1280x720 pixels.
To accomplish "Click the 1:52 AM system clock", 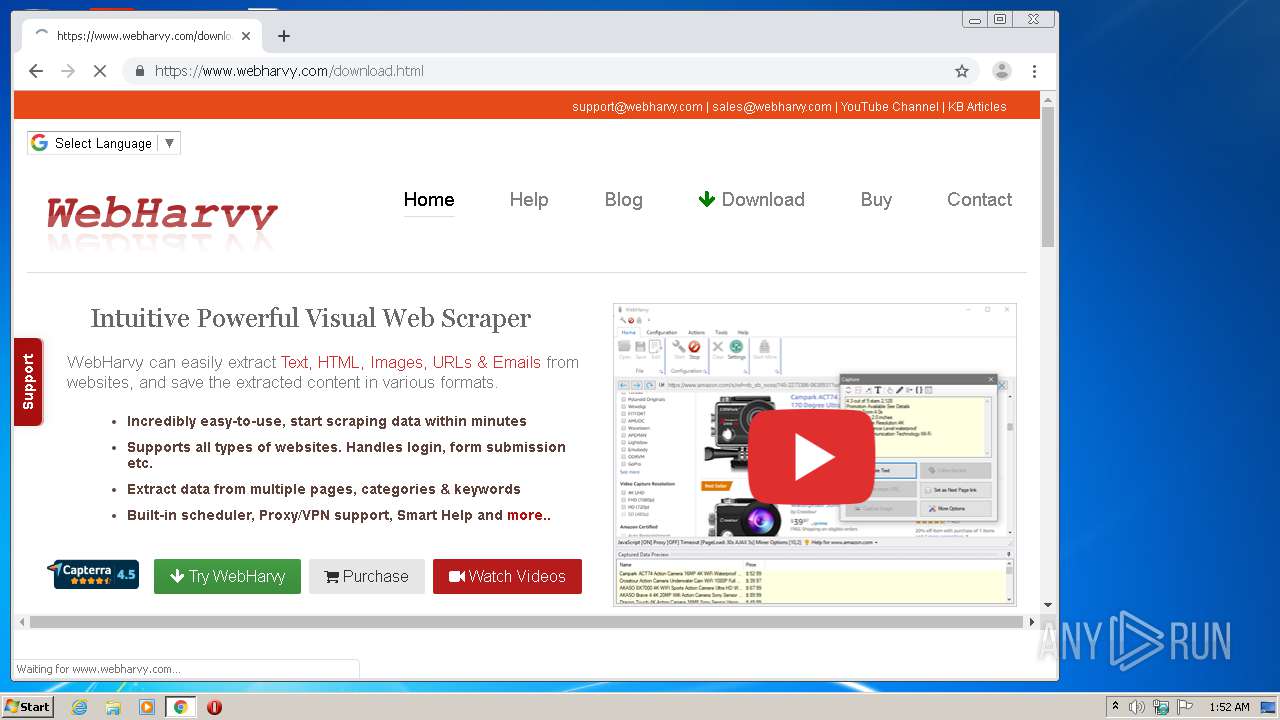I will point(1229,707).
